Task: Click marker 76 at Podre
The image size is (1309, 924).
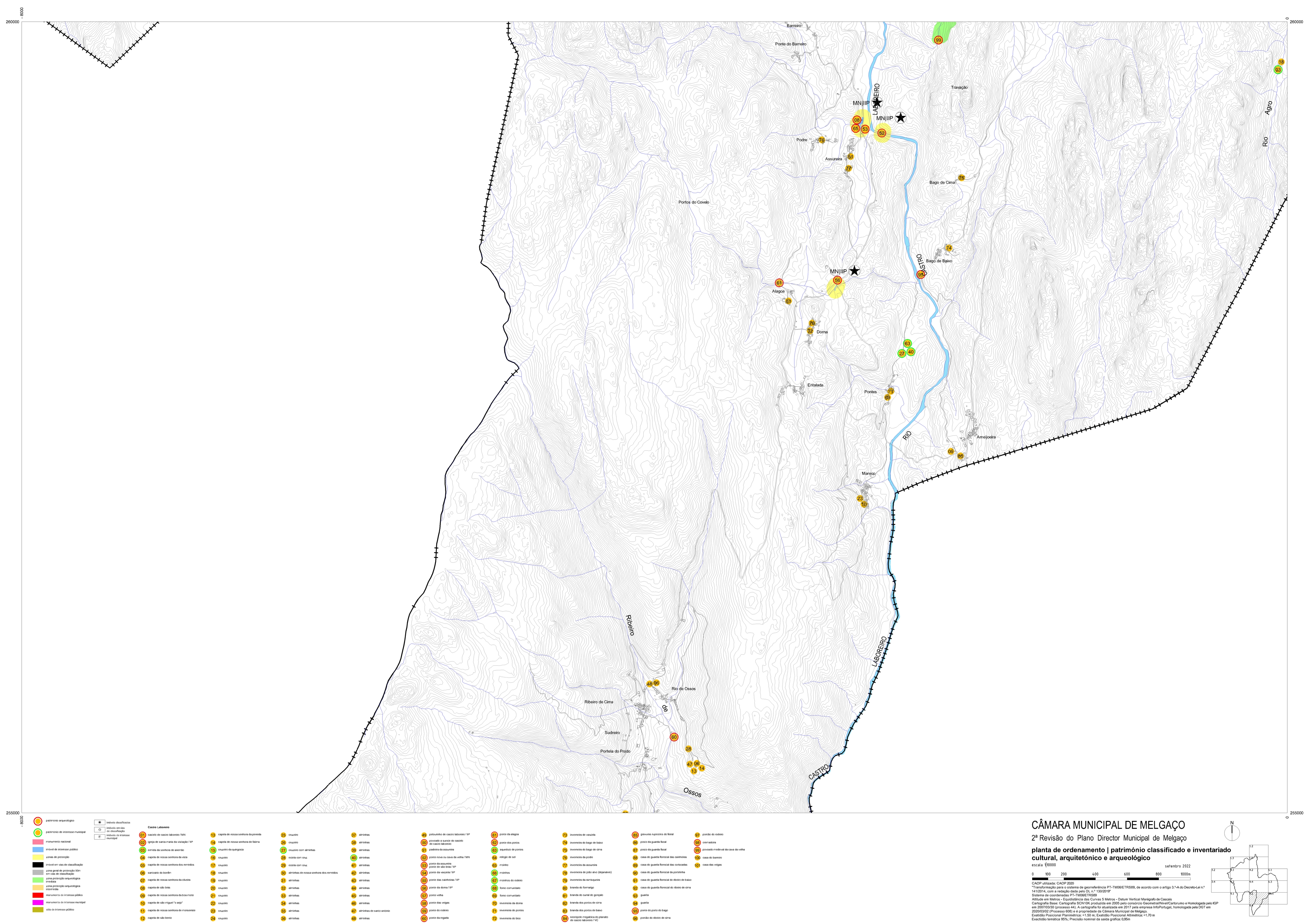Action: point(821,140)
